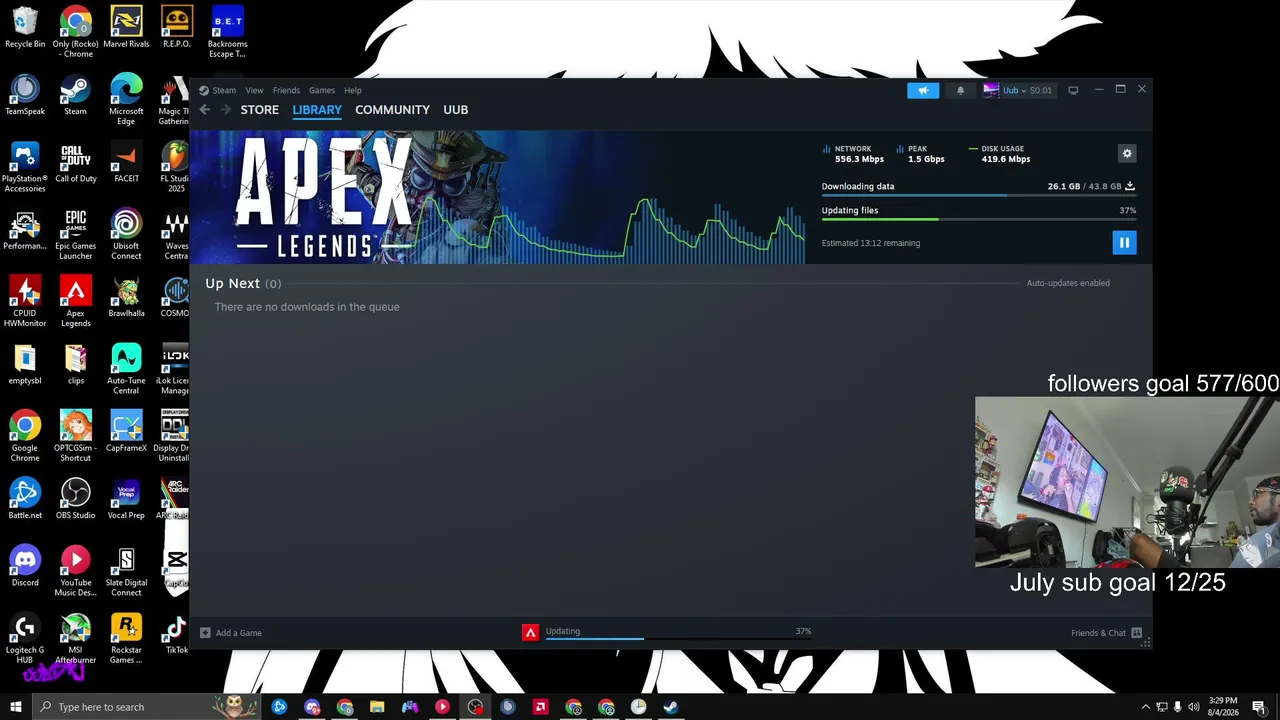Open the Friends menu
Screen dimensions: 1280x720
(x=286, y=90)
